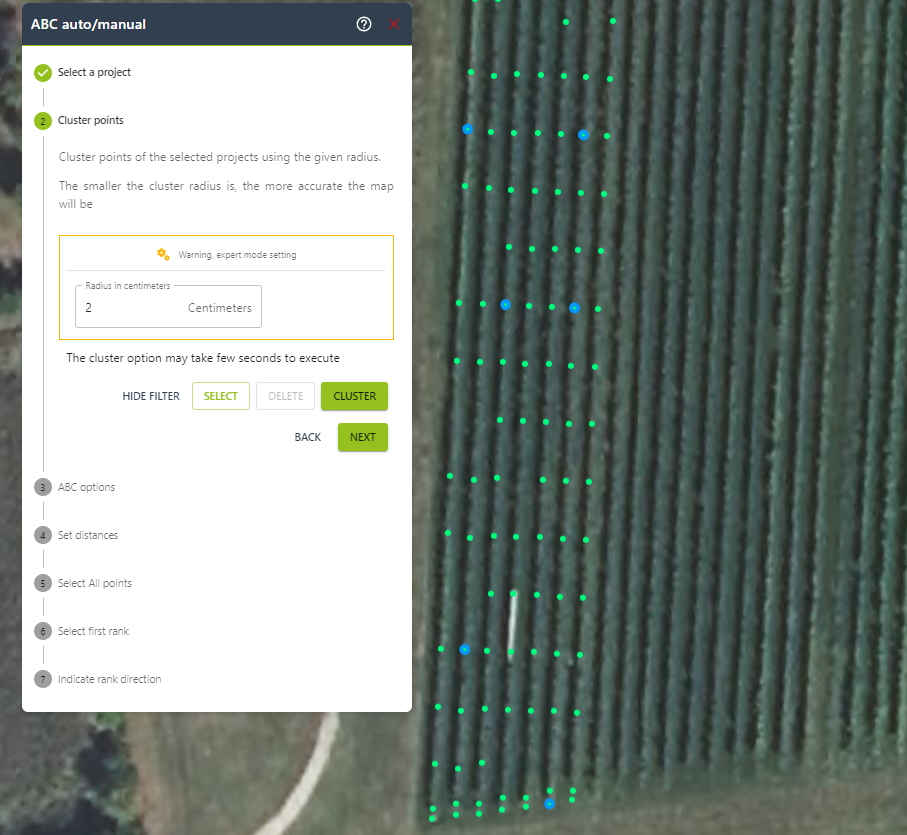Click the step 7 circle beside Indicate rank direction
Screen dimensions: 907x835
click(x=43, y=679)
